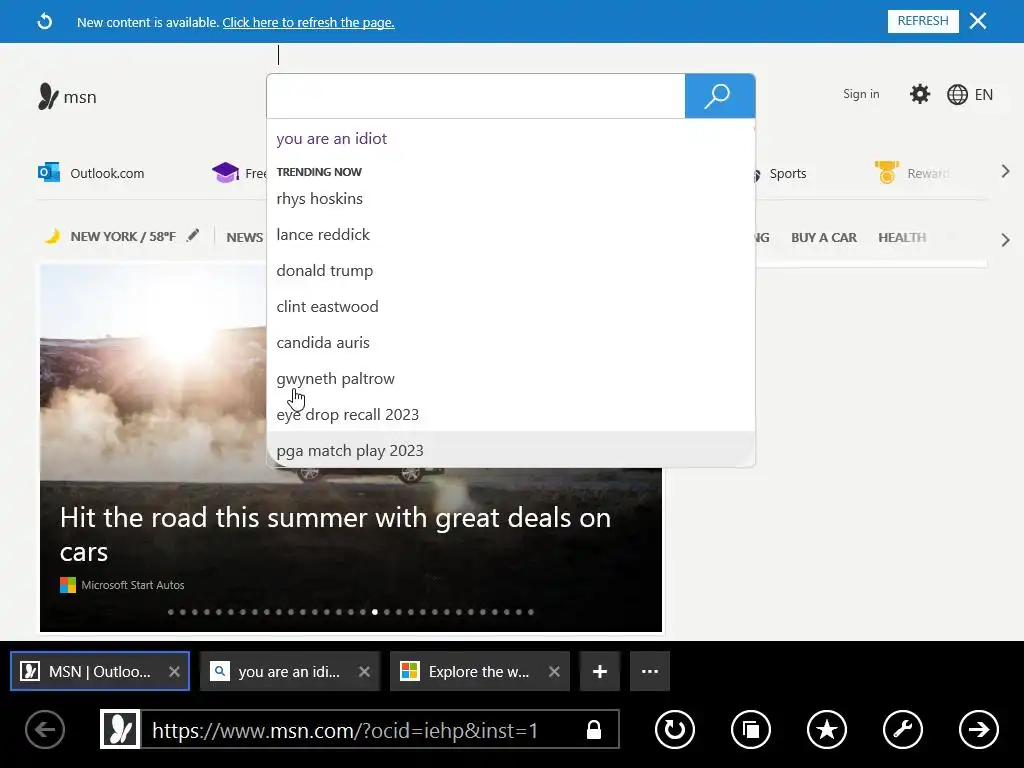Viewport: 1024px width, 768px height.
Task: Click the magnifier search button
Action: [x=720, y=96]
